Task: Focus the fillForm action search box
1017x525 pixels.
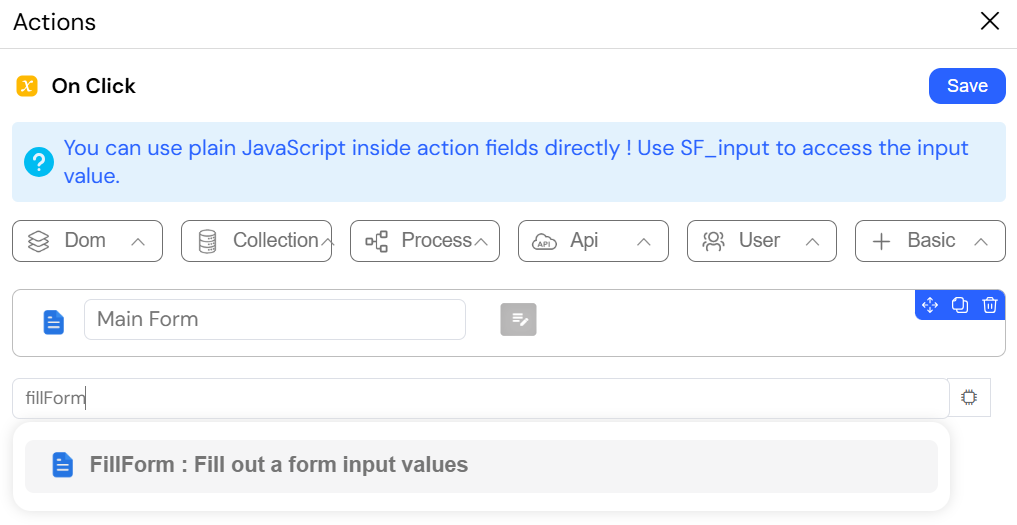Action: [x=481, y=398]
